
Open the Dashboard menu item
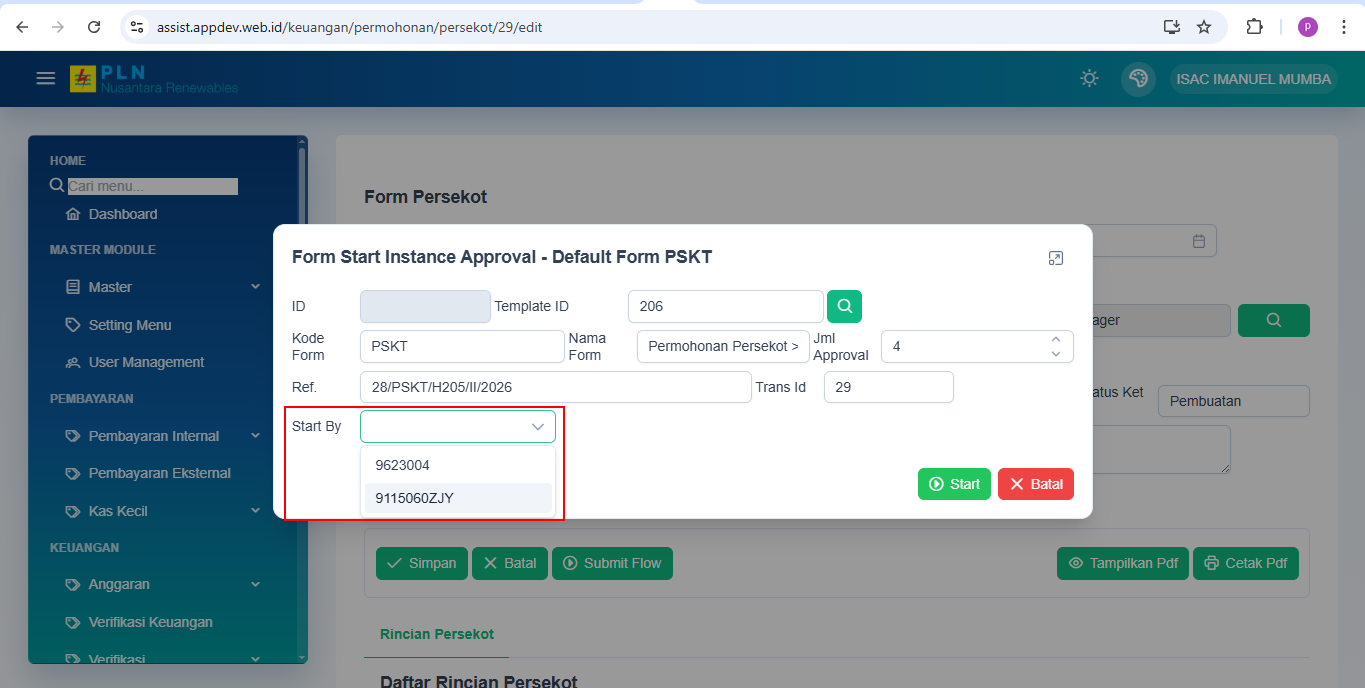(123, 214)
